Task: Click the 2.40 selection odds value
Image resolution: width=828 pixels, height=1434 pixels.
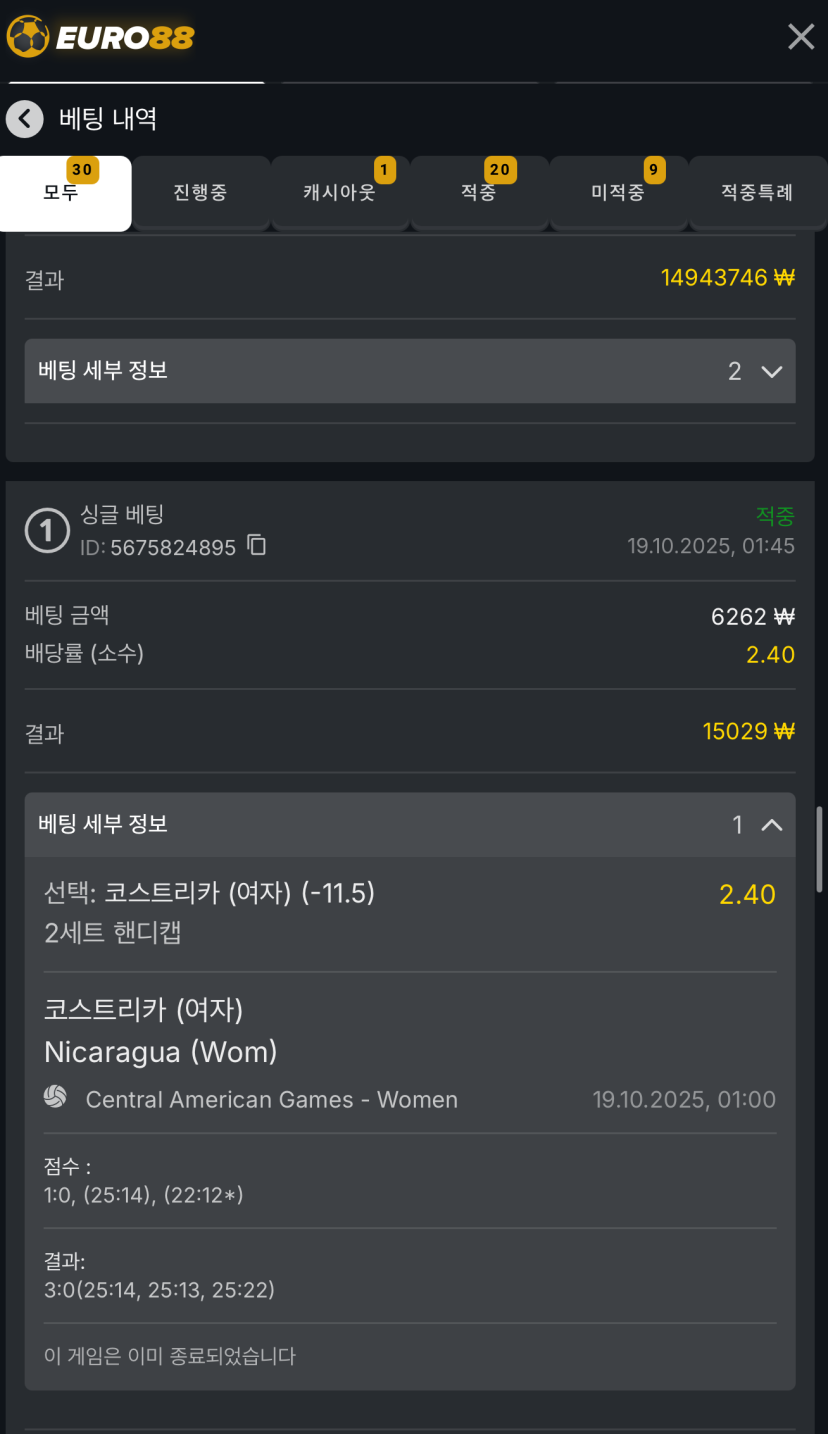Action: [747, 894]
